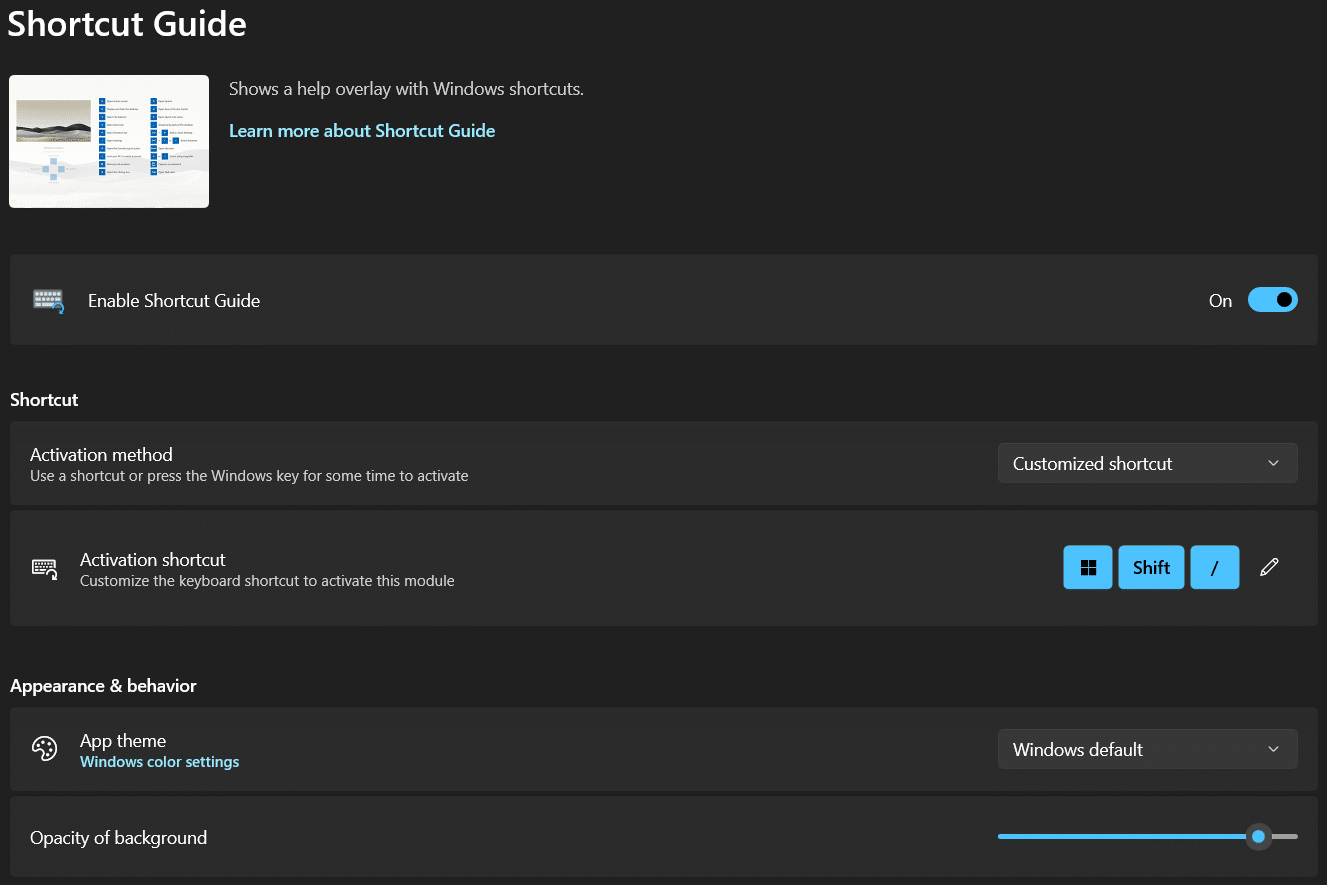This screenshot has width=1327, height=885.
Task: Click the On label beside the toggle
Action: coord(1220,301)
